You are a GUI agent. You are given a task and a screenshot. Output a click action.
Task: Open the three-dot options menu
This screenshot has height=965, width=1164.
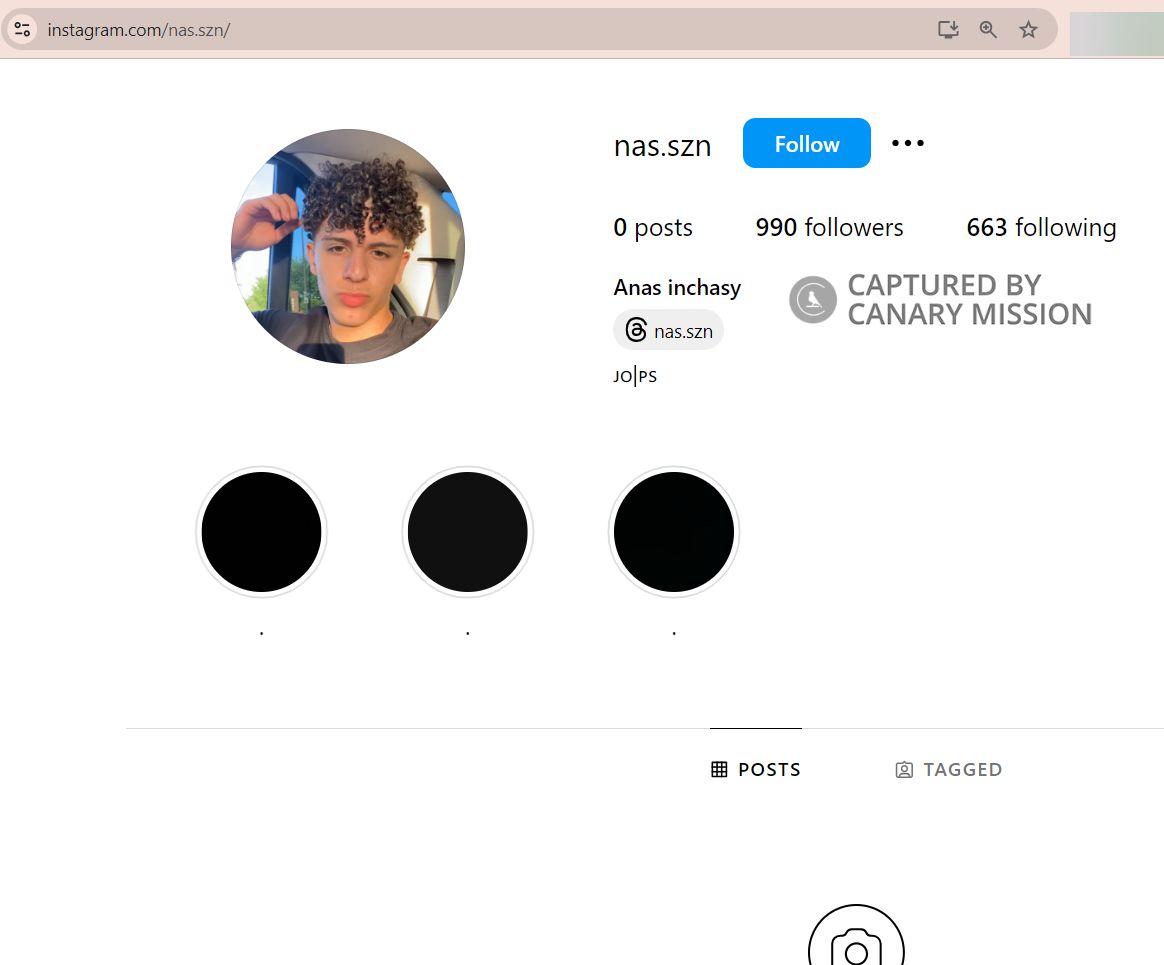[x=908, y=143]
